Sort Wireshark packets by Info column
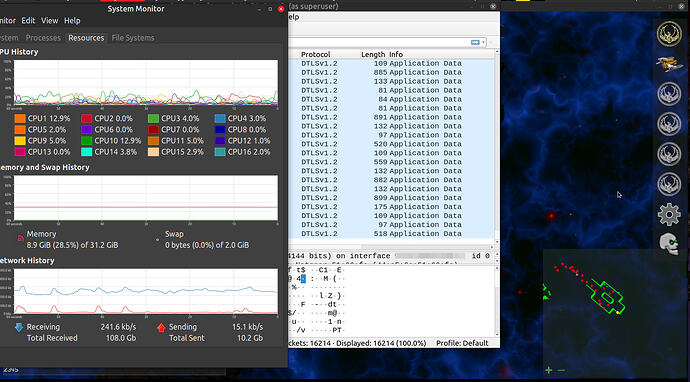 coord(396,55)
